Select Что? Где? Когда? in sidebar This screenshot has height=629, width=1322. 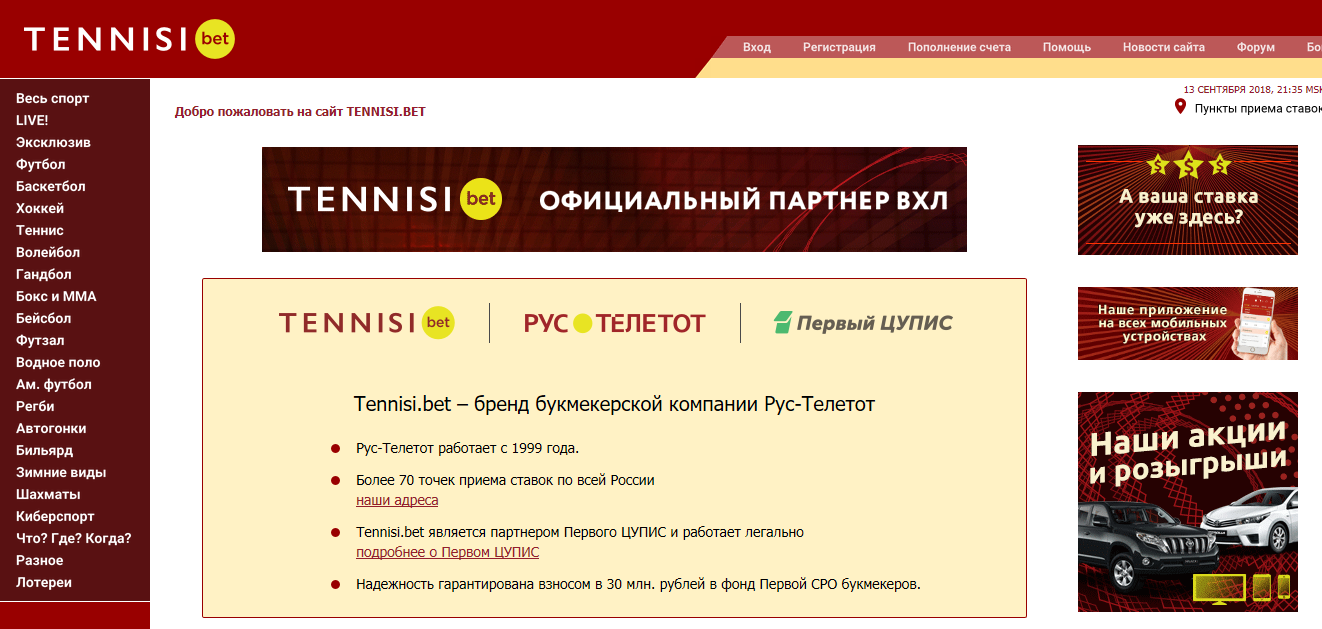(x=74, y=538)
